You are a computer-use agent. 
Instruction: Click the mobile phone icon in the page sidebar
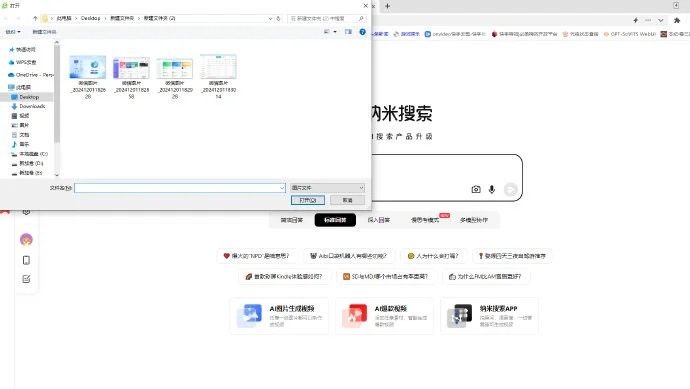[26, 261]
